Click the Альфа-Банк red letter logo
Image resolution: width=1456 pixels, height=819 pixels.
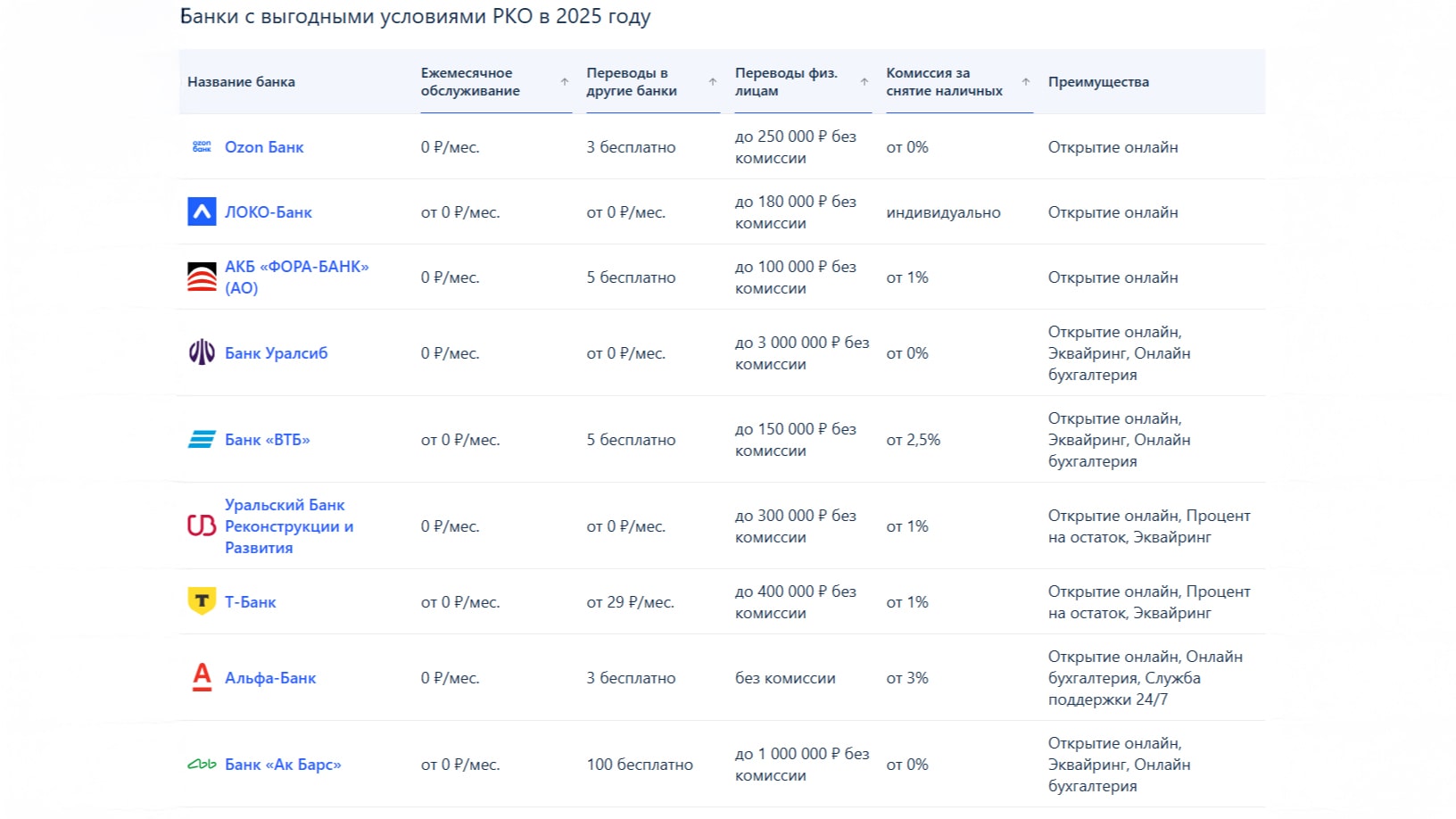pyautogui.click(x=203, y=678)
